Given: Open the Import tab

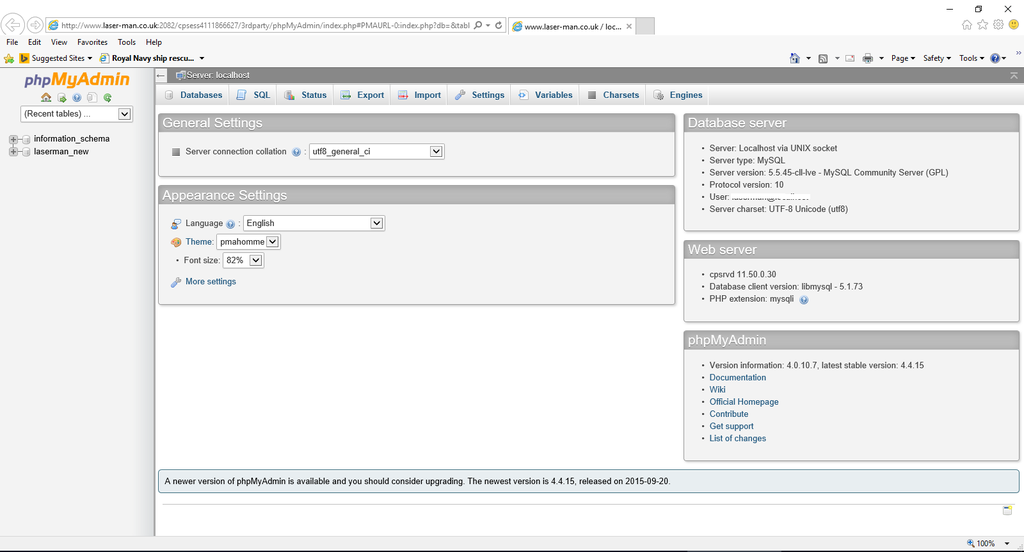Looking at the screenshot, I should (420, 95).
